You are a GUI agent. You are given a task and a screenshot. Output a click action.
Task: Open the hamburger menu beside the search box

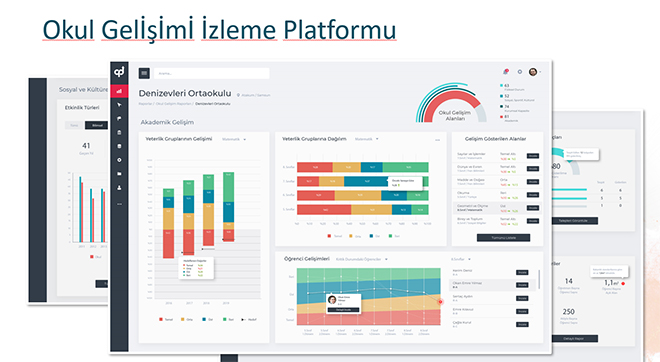click(144, 73)
